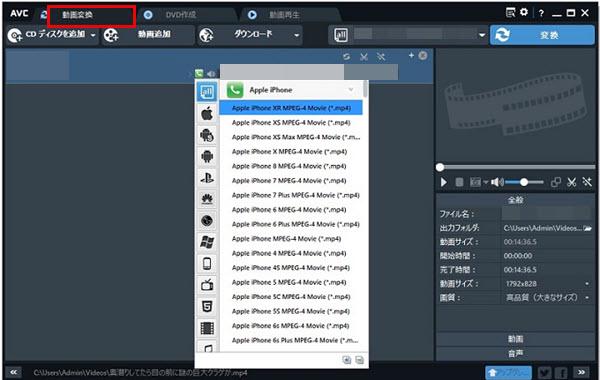600x380 pixels.
Task: Expand the ダウンロード dropdown arrow
Action: click(297, 35)
